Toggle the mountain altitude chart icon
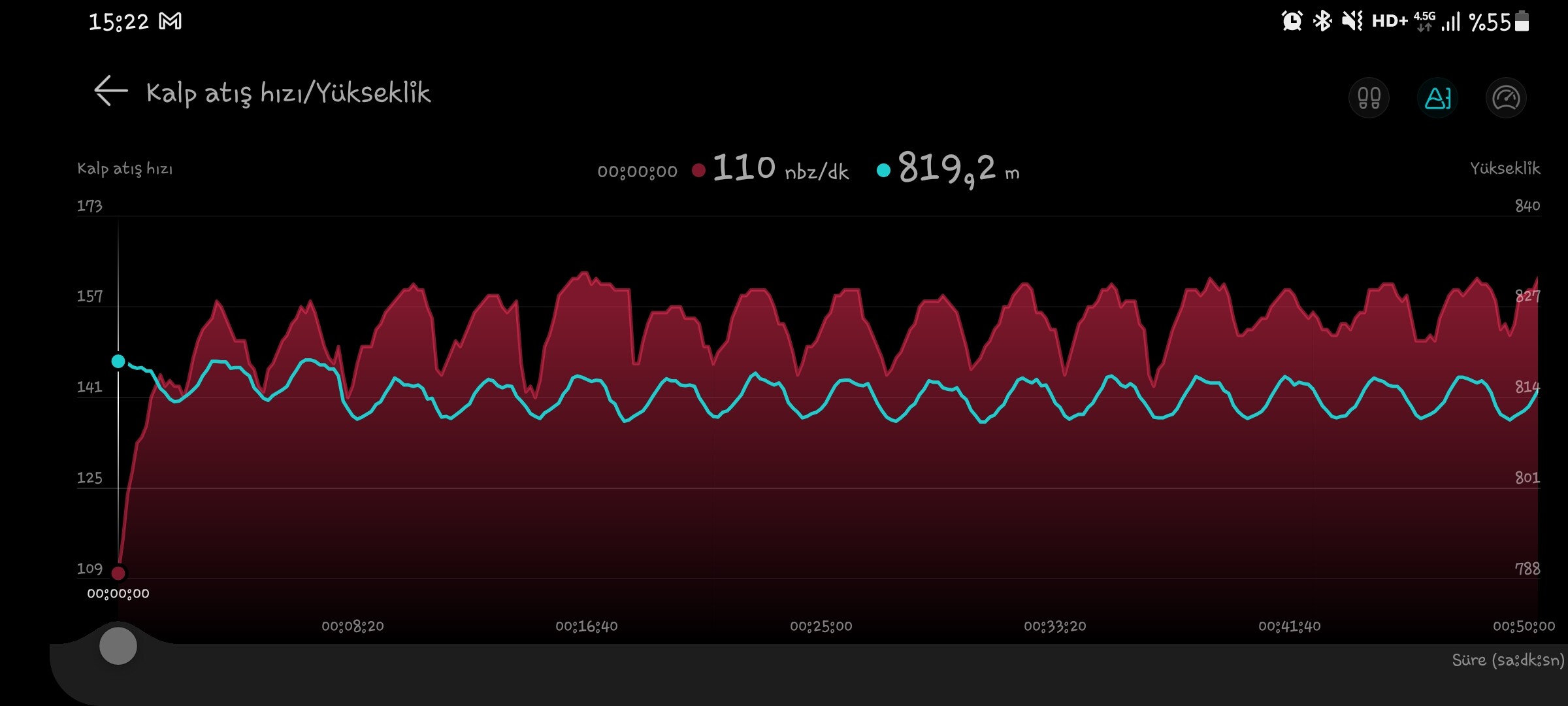 coord(1437,98)
